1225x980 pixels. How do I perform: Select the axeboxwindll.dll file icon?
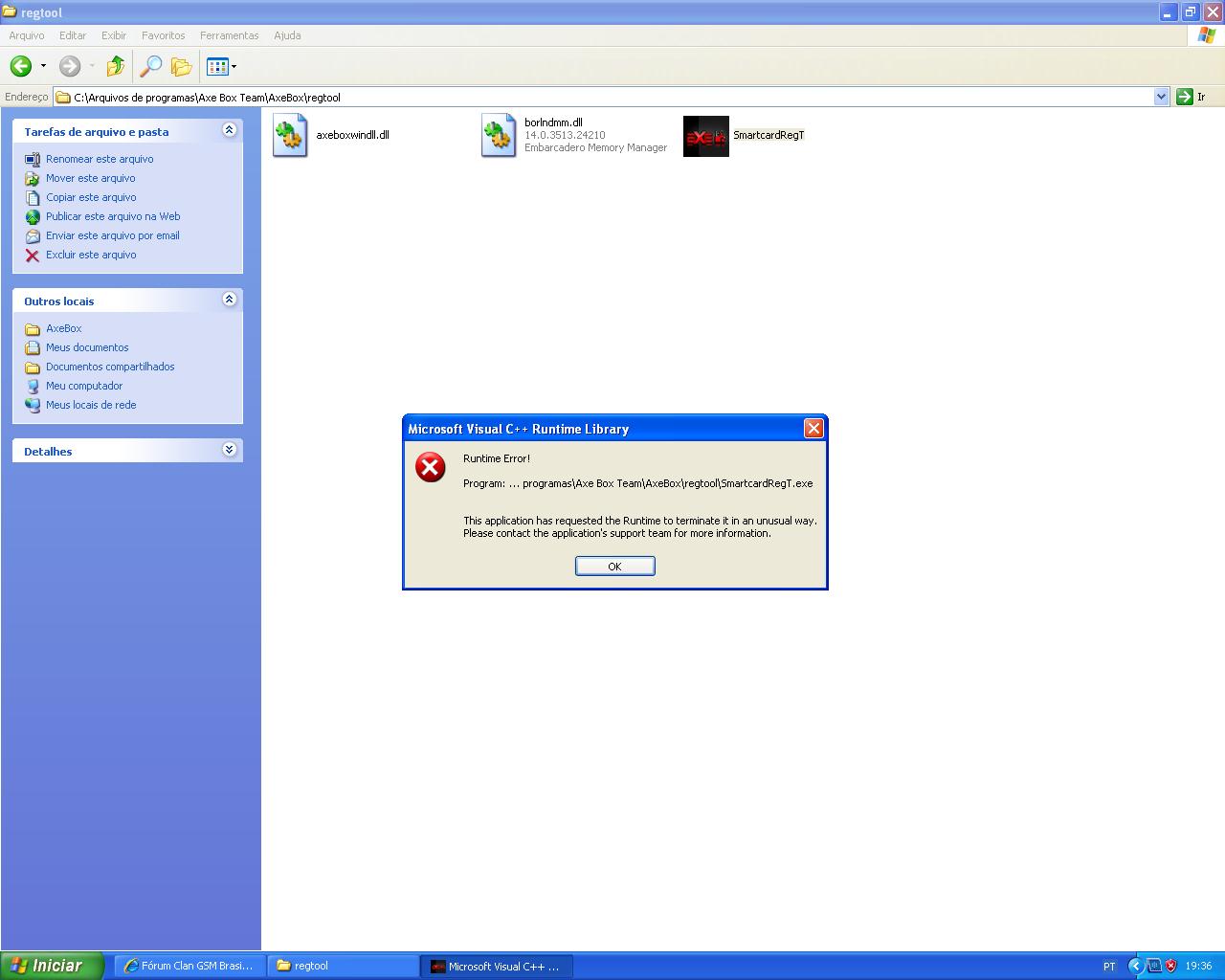pyautogui.click(x=290, y=136)
